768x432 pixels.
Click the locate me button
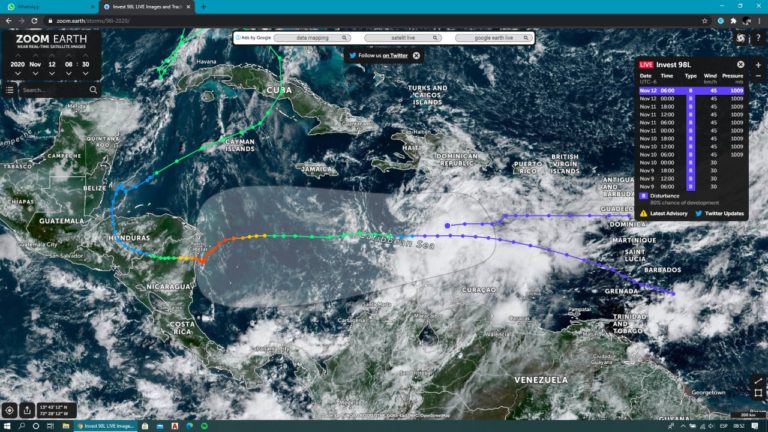pos(9,409)
